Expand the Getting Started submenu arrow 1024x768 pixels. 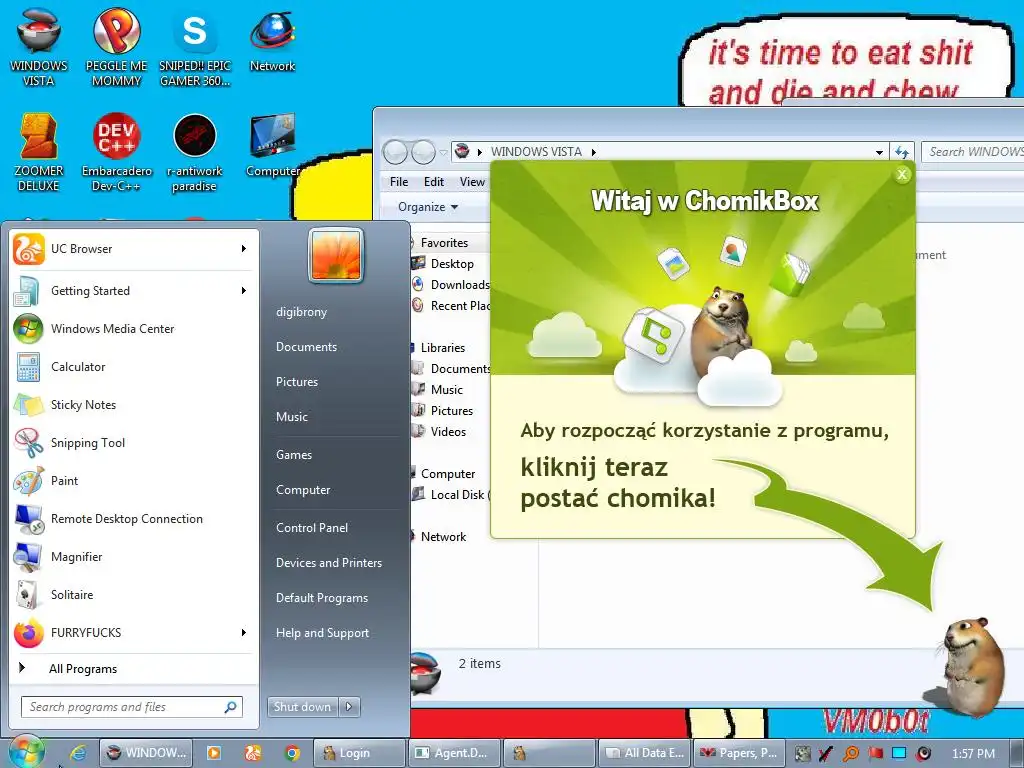point(244,291)
